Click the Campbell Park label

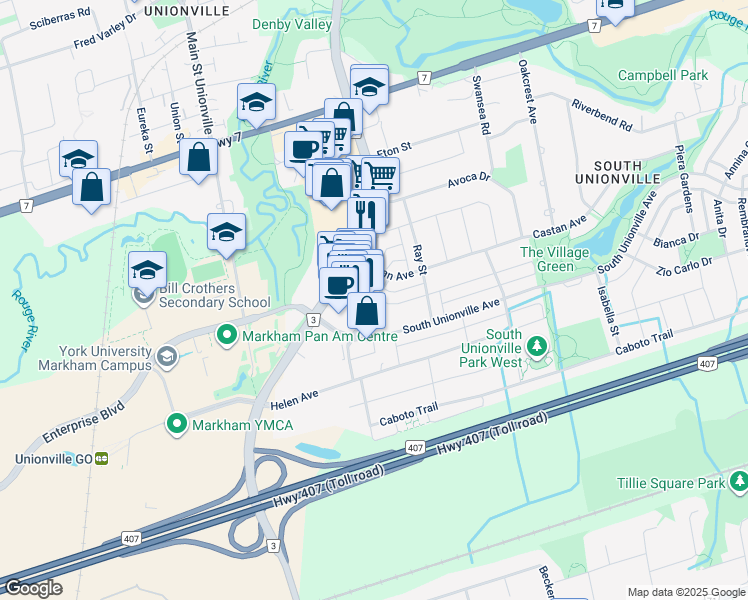pos(663,75)
